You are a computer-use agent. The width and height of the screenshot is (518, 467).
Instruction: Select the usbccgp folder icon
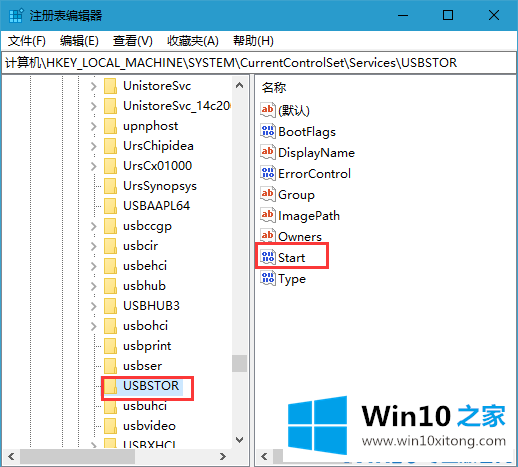(110, 226)
